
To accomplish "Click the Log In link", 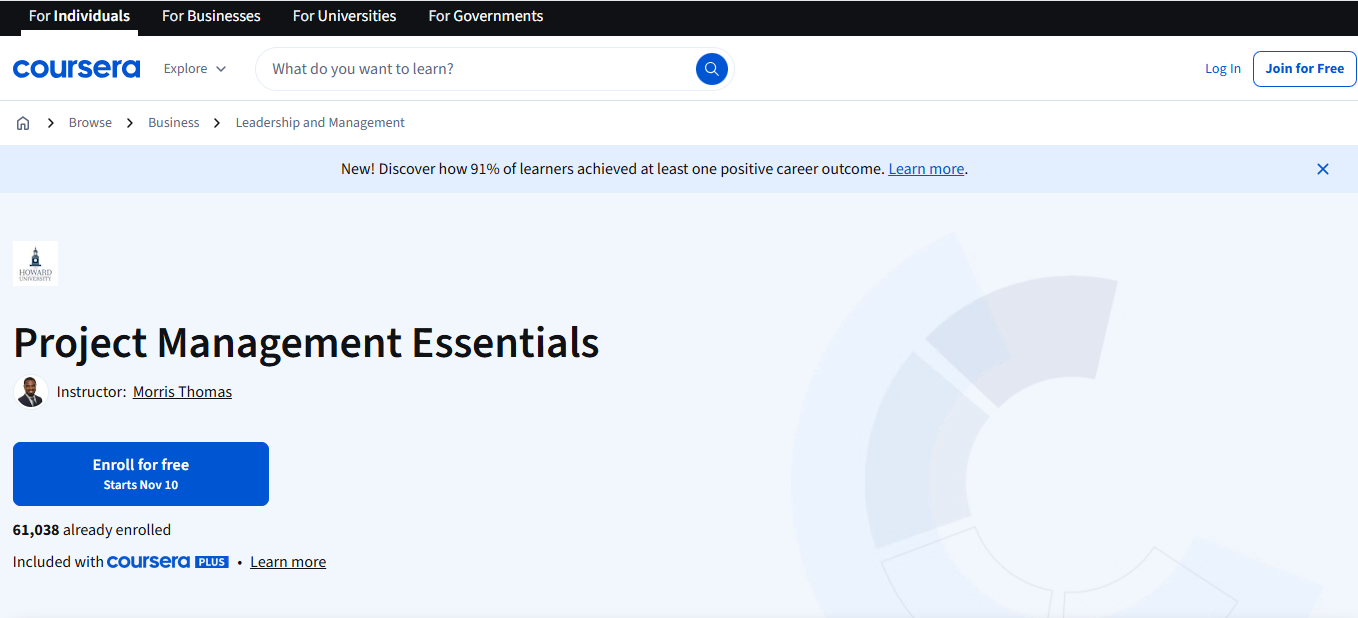I will coord(1222,68).
